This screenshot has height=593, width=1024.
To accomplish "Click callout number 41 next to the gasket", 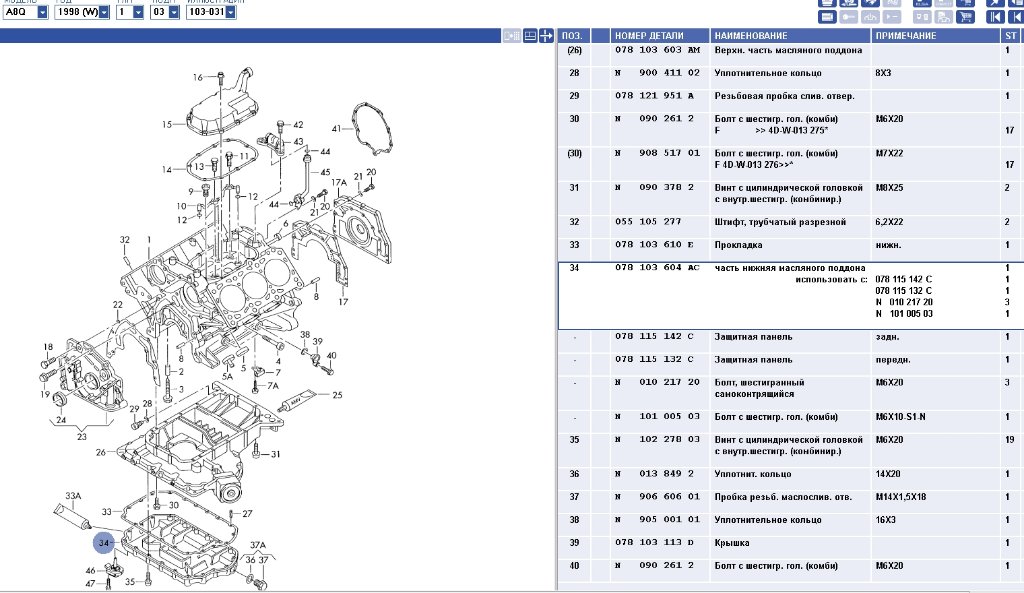I will [x=336, y=128].
